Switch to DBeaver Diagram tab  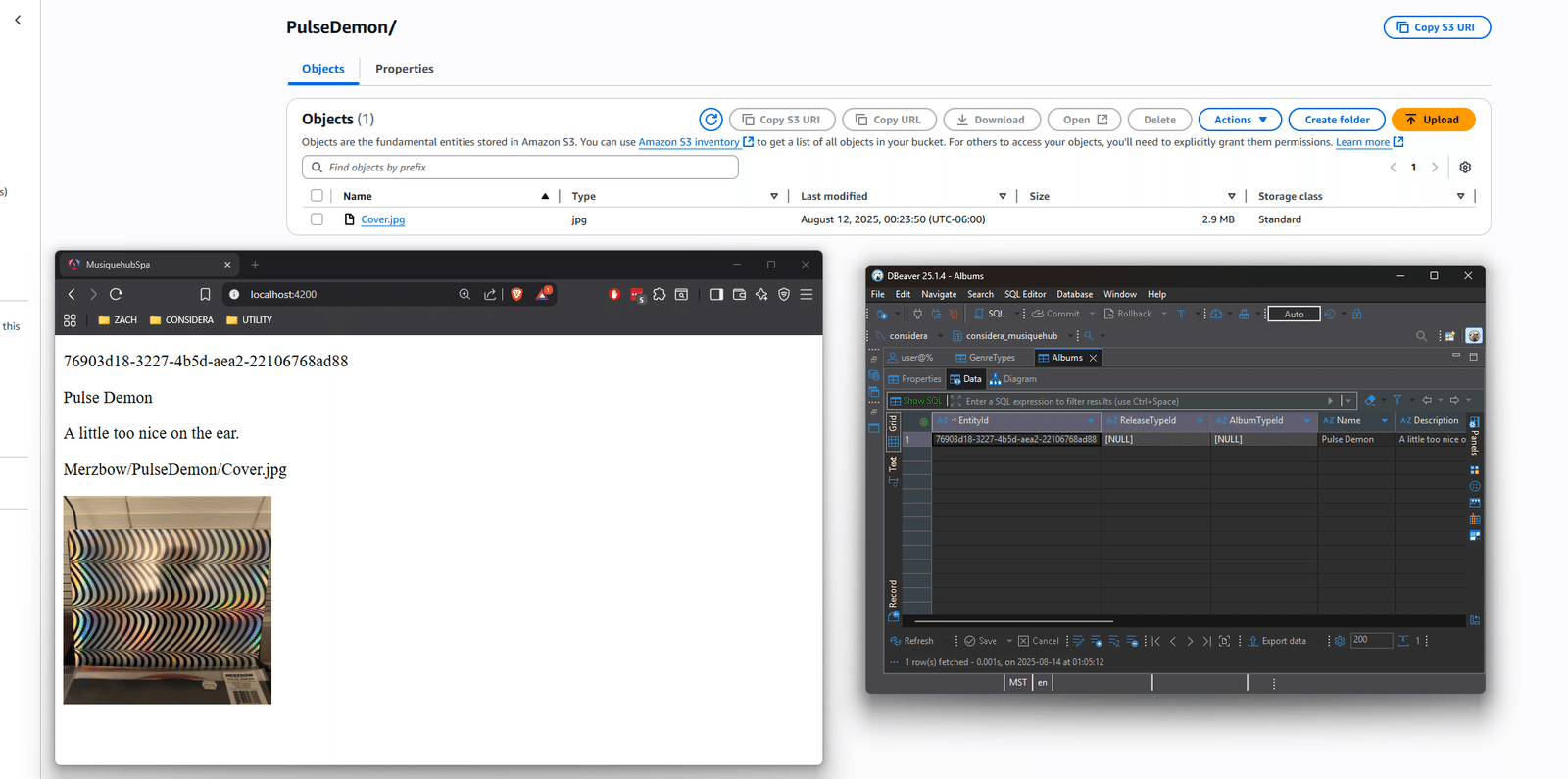[x=1013, y=379]
